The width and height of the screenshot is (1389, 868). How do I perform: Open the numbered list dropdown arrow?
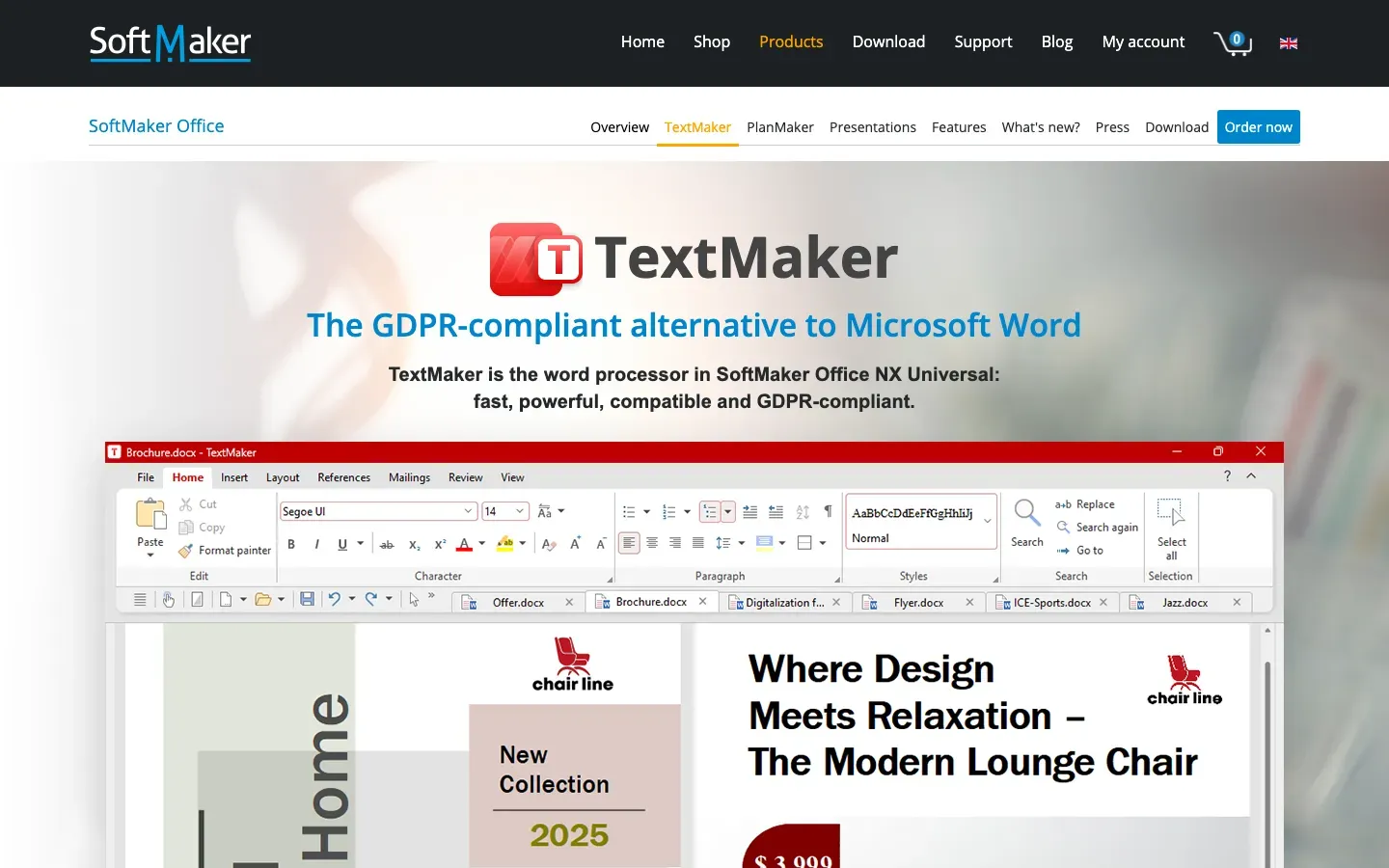pyautogui.click(x=687, y=512)
